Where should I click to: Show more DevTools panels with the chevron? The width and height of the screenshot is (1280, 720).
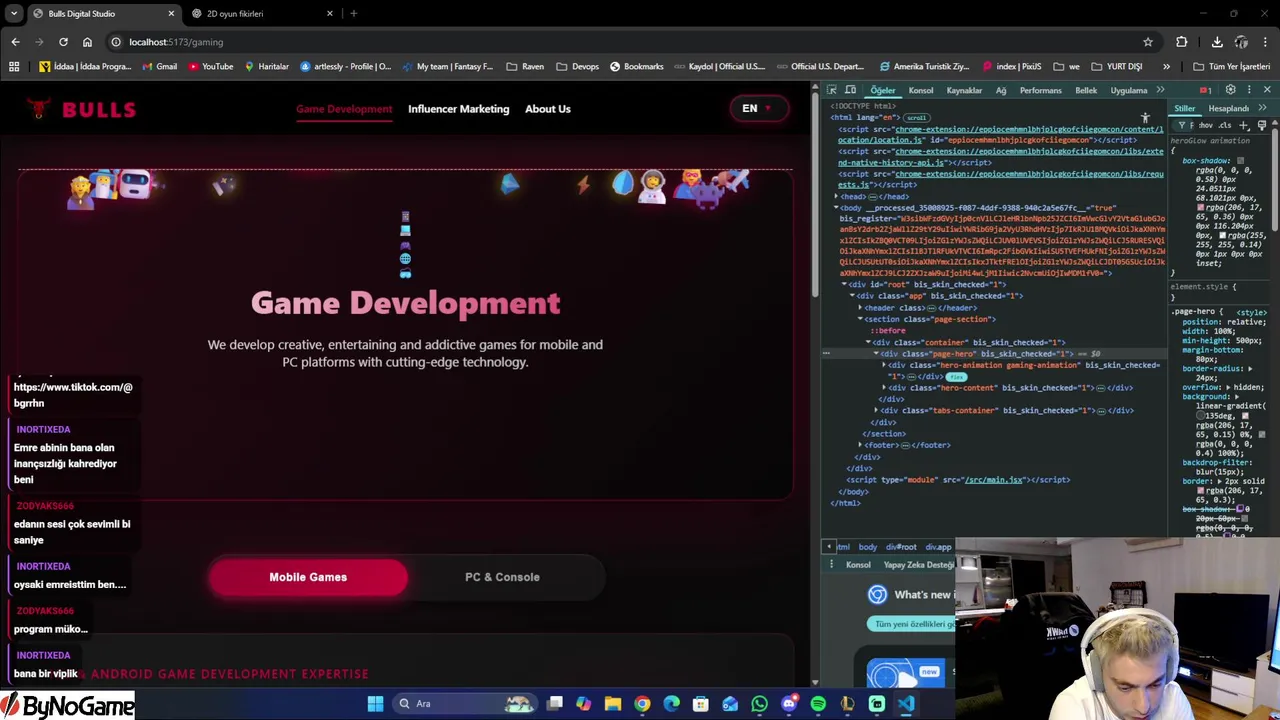click(x=1160, y=90)
